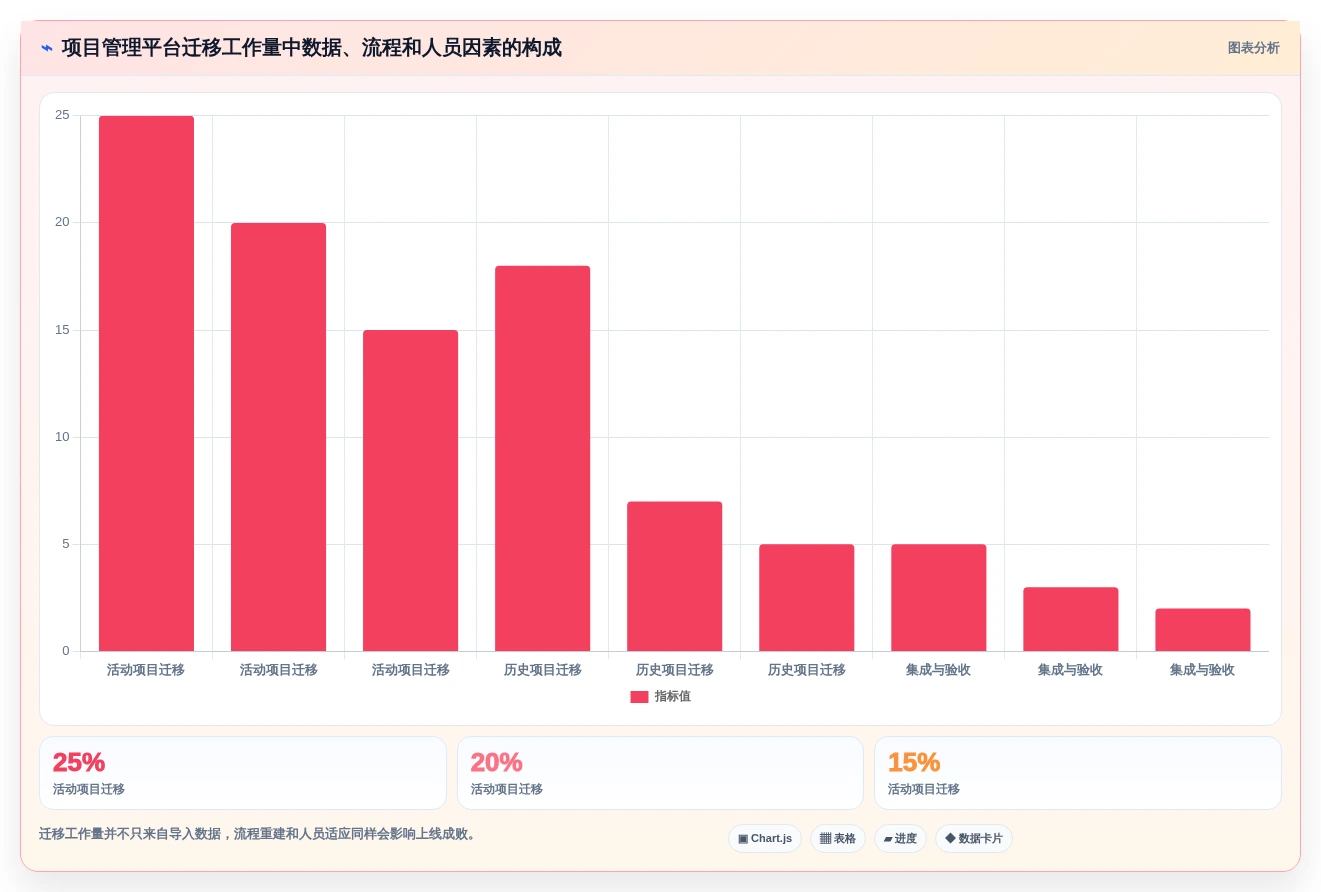Viewport: 1321px width, 892px height.
Task: Toggle the 指标值 legend color swatch
Action: (639, 697)
